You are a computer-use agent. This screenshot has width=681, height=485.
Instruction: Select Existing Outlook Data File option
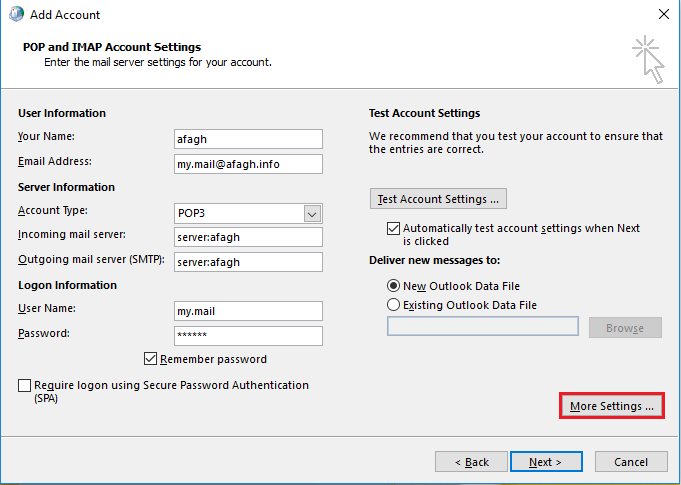point(393,305)
